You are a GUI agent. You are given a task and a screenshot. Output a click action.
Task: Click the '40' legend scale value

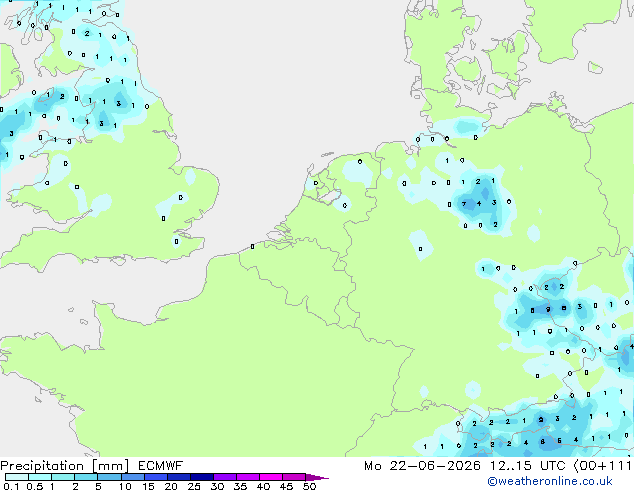pyautogui.click(x=263, y=486)
